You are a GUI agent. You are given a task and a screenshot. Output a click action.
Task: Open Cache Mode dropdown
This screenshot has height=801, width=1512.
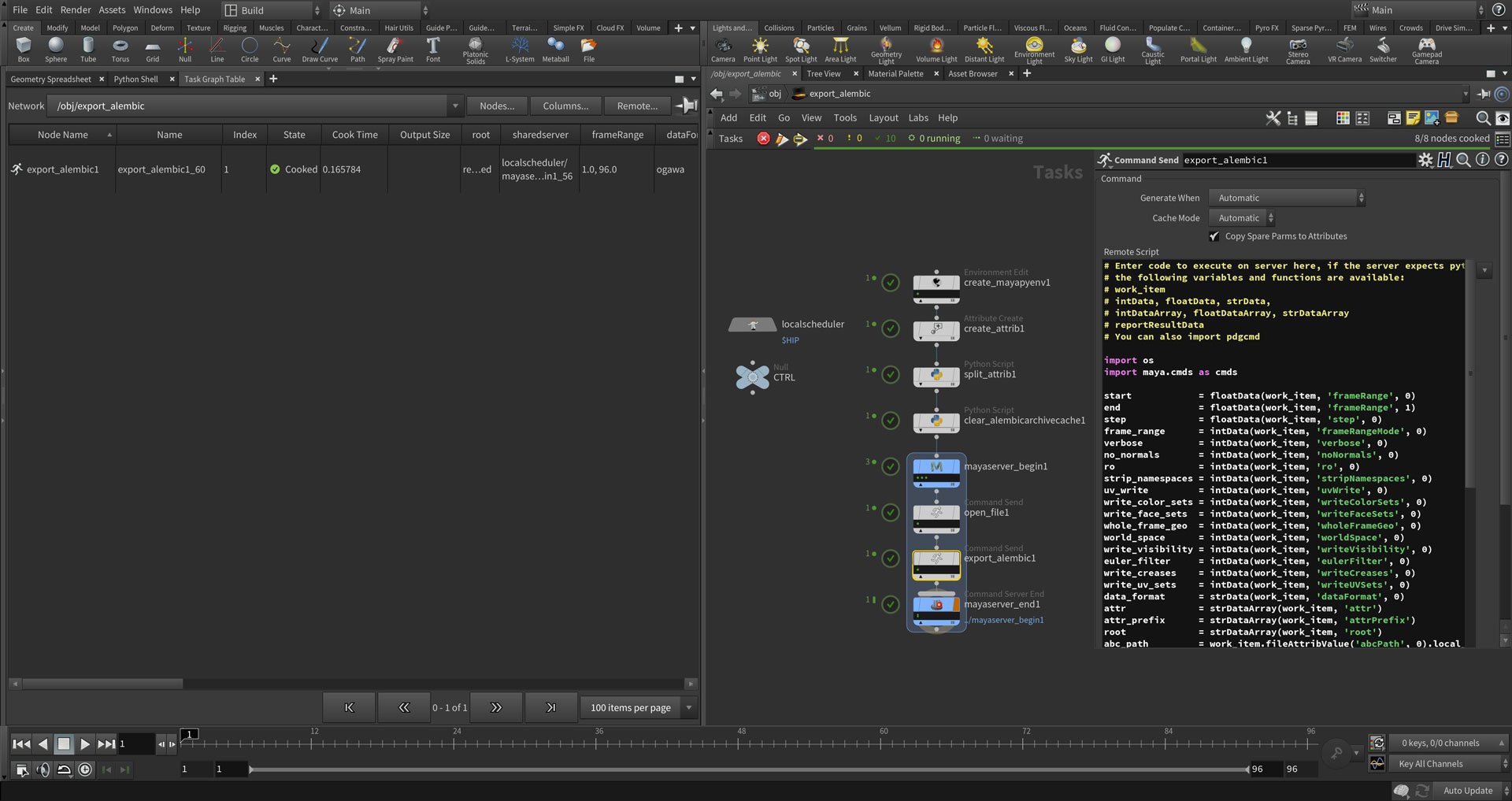(1243, 218)
